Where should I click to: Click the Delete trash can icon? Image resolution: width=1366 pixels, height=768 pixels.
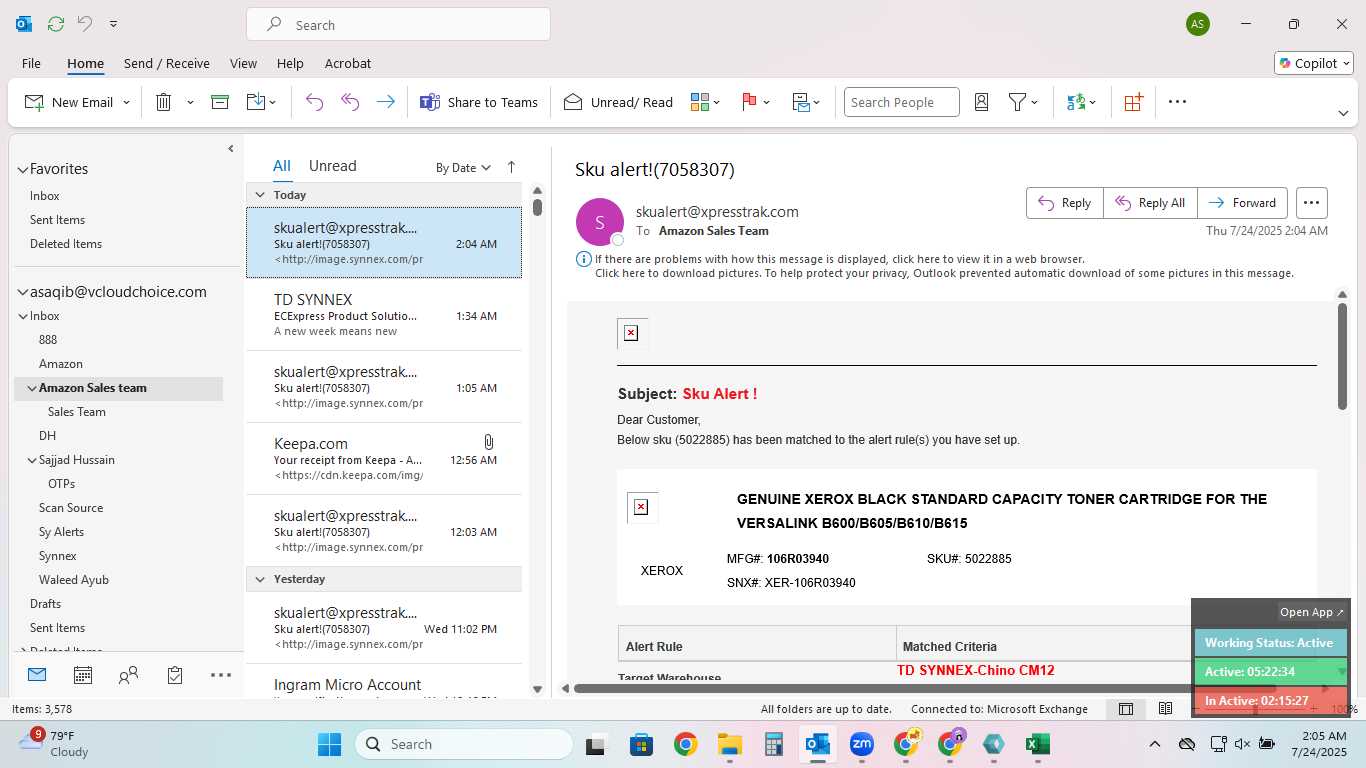tap(164, 102)
